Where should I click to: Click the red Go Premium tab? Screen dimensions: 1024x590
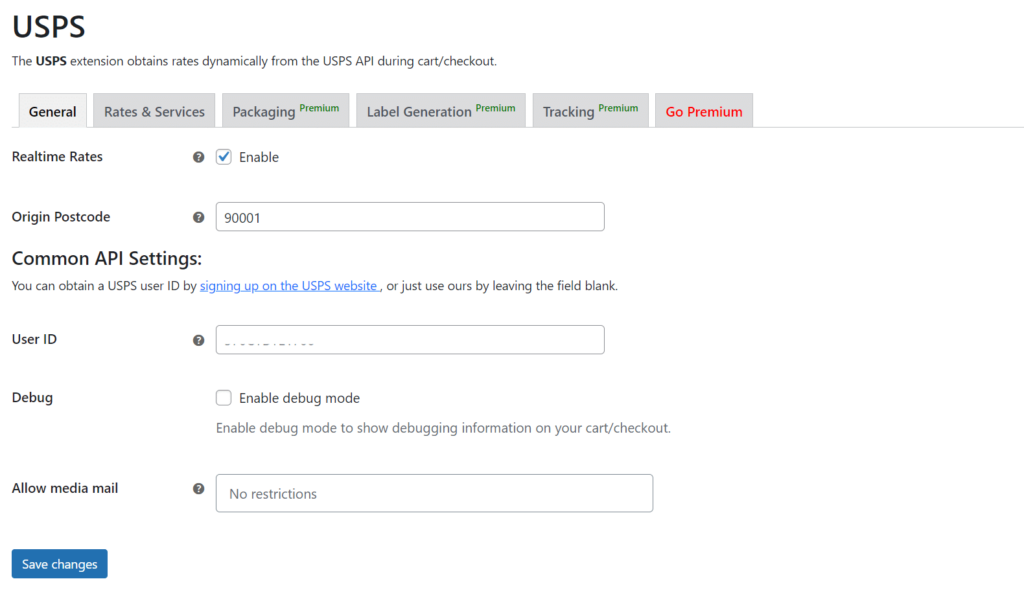[704, 111]
